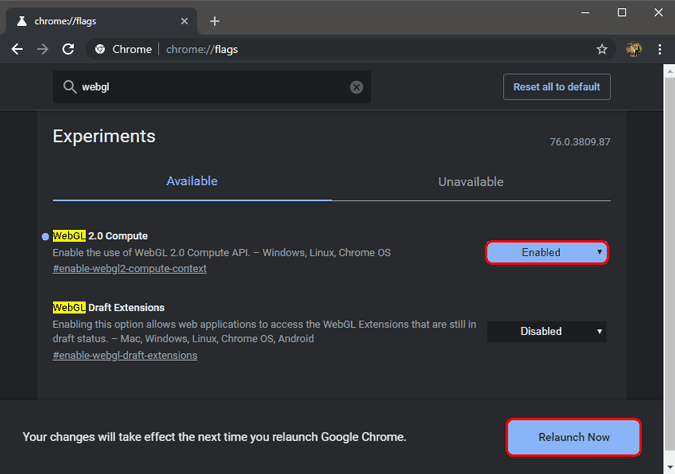Switch to the Unavailable tab
The width and height of the screenshot is (675, 474).
[470, 182]
